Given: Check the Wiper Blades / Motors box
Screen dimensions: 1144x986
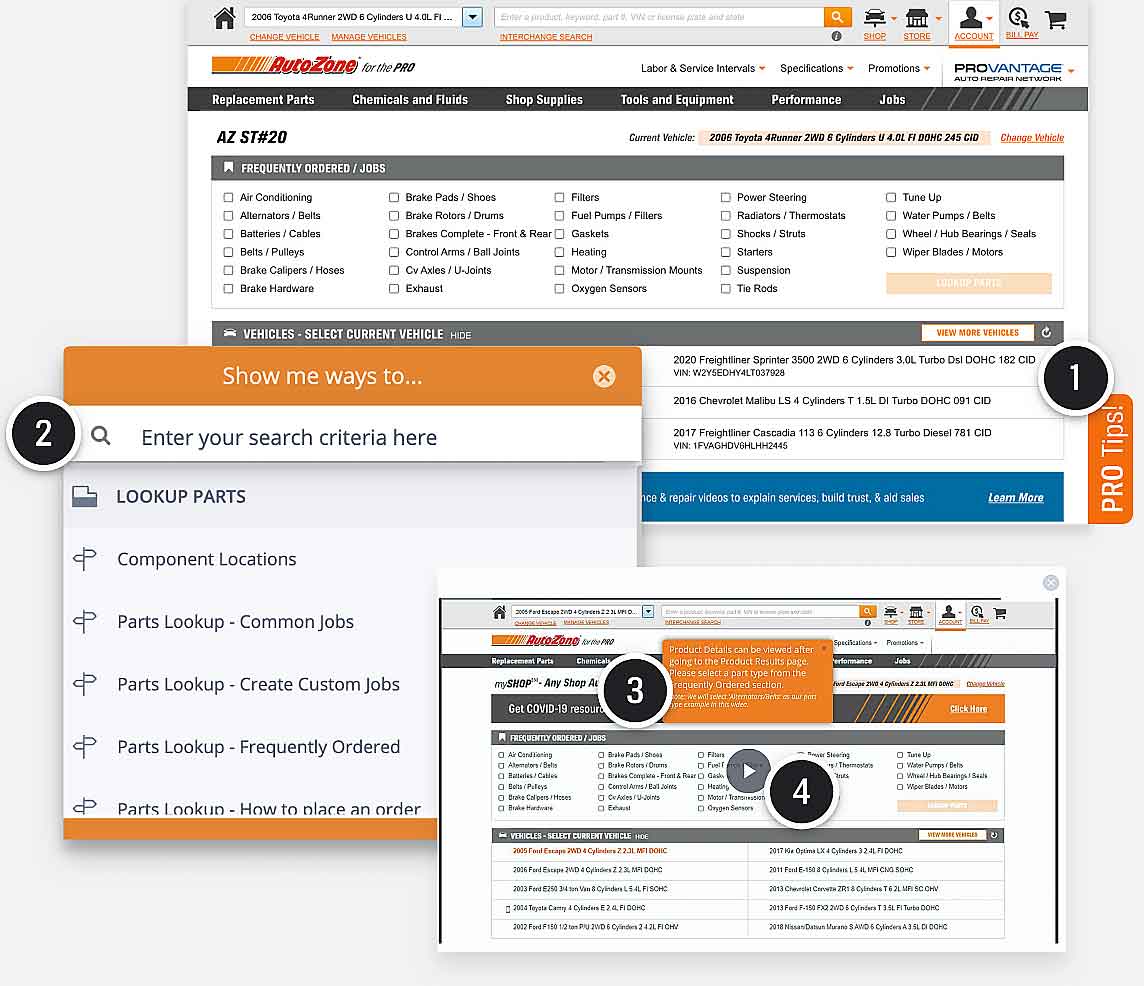Looking at the screenshot, I should (891, 252).
